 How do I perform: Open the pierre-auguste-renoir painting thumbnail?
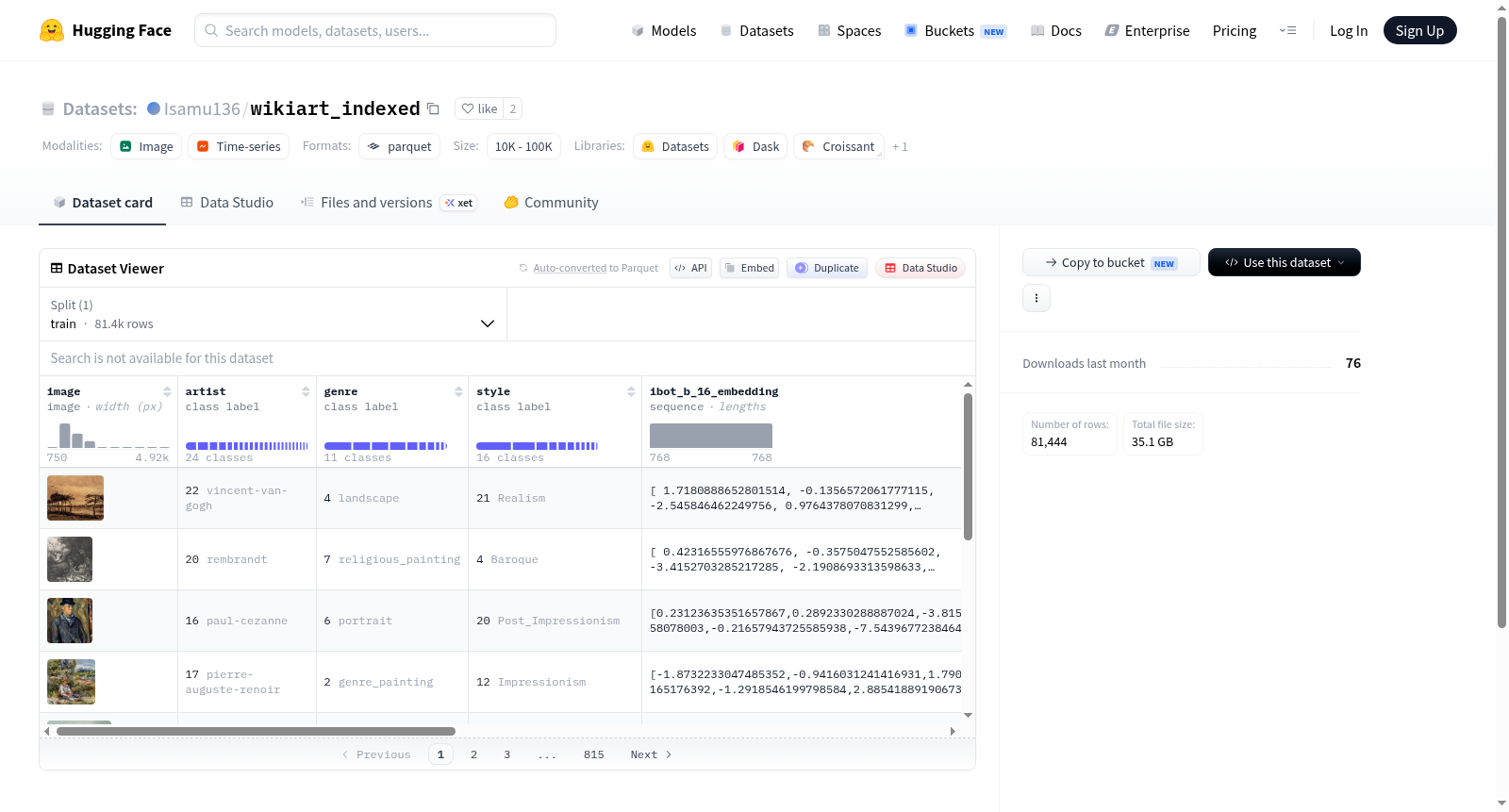point(72,682)
